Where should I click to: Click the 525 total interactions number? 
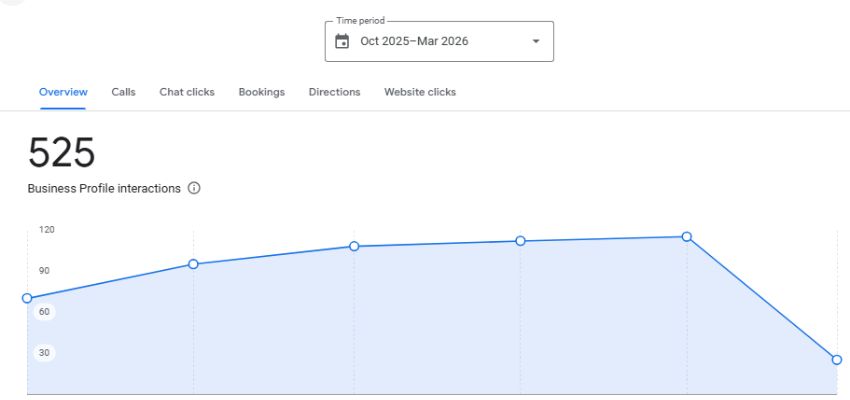[x=62, y=153]
